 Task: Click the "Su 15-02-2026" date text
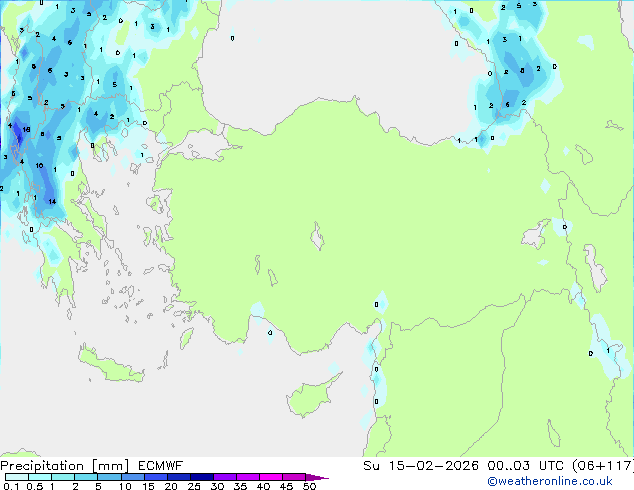[x=421, y=466]
